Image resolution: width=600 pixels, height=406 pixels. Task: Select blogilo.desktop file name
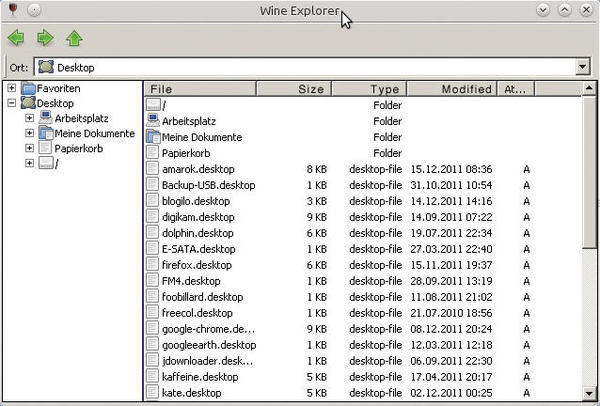coord(196,201)
